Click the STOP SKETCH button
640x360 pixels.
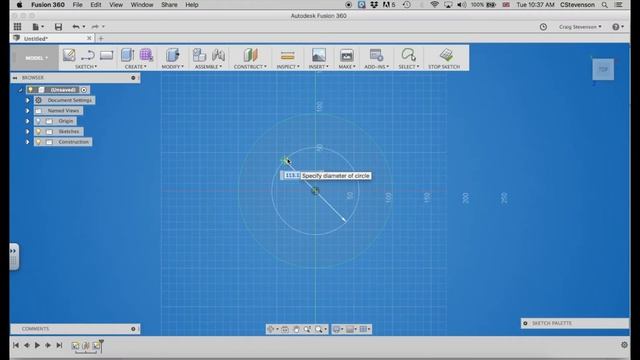click(444, 58)
